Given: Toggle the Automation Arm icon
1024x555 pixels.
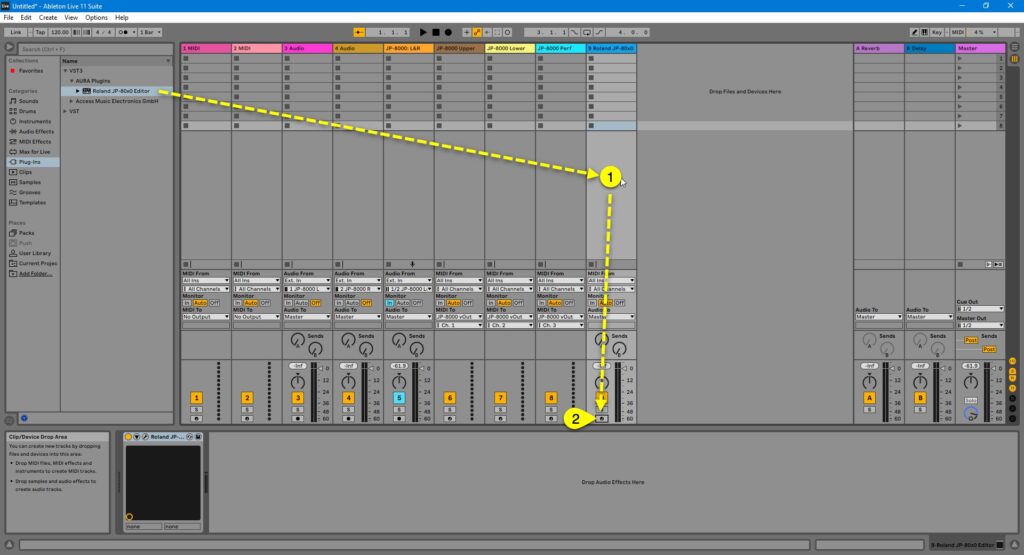Looking at the screenshot, I should [477, 32].
